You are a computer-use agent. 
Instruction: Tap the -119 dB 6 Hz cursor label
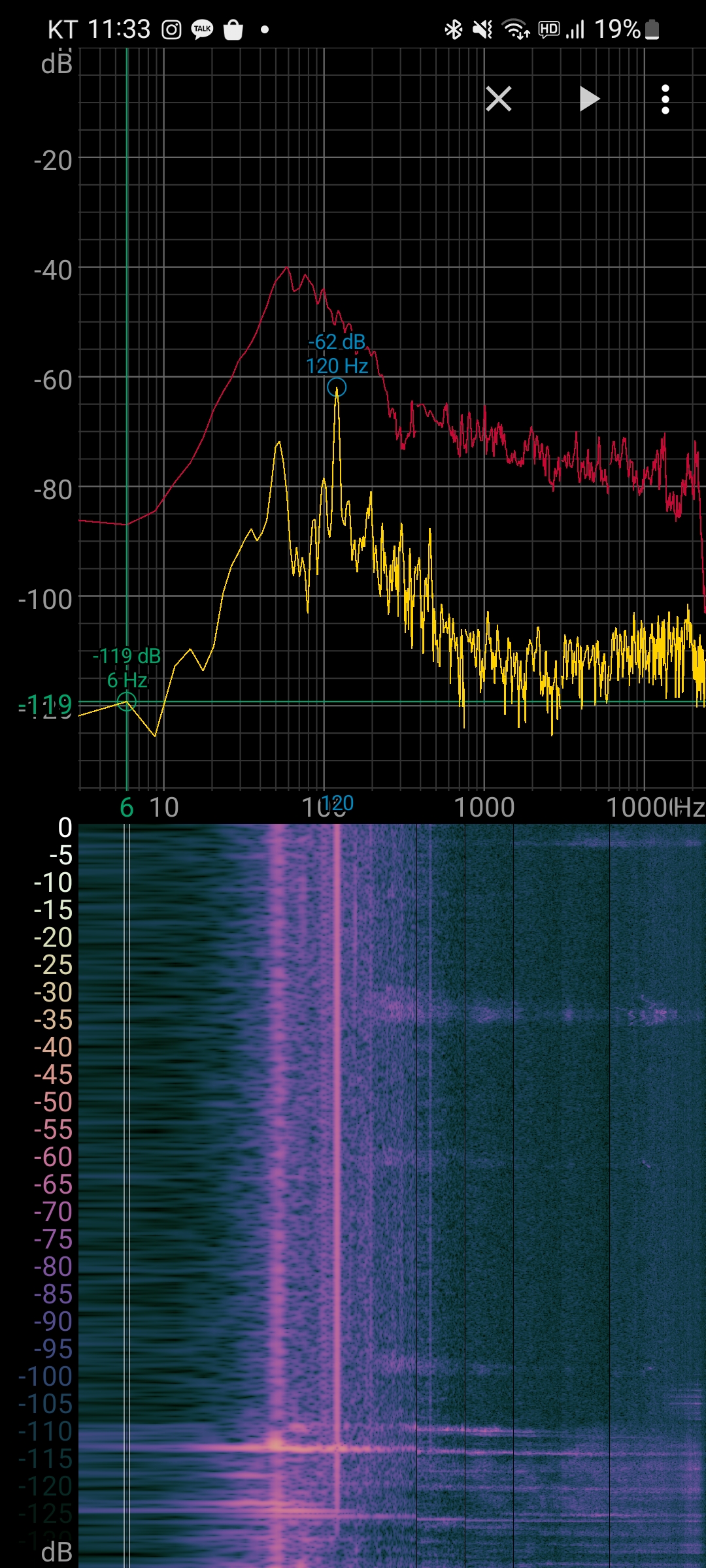127,668
